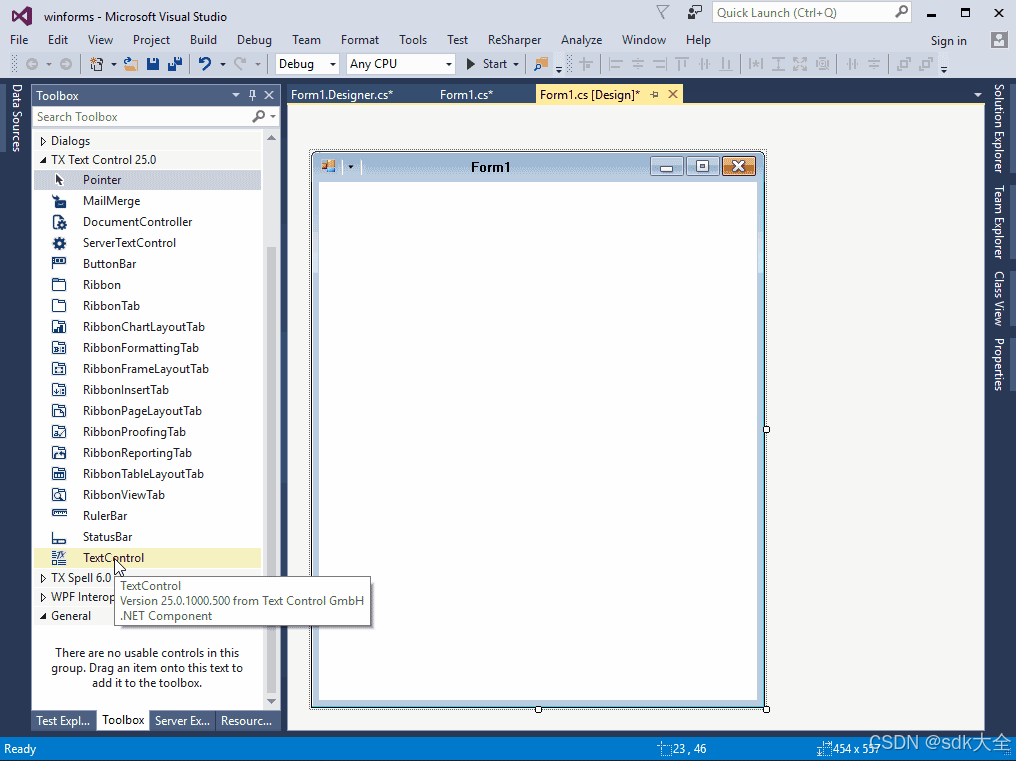
Task: Expand the Dialogs group in the Toolbox
Action: pos(44,140)
